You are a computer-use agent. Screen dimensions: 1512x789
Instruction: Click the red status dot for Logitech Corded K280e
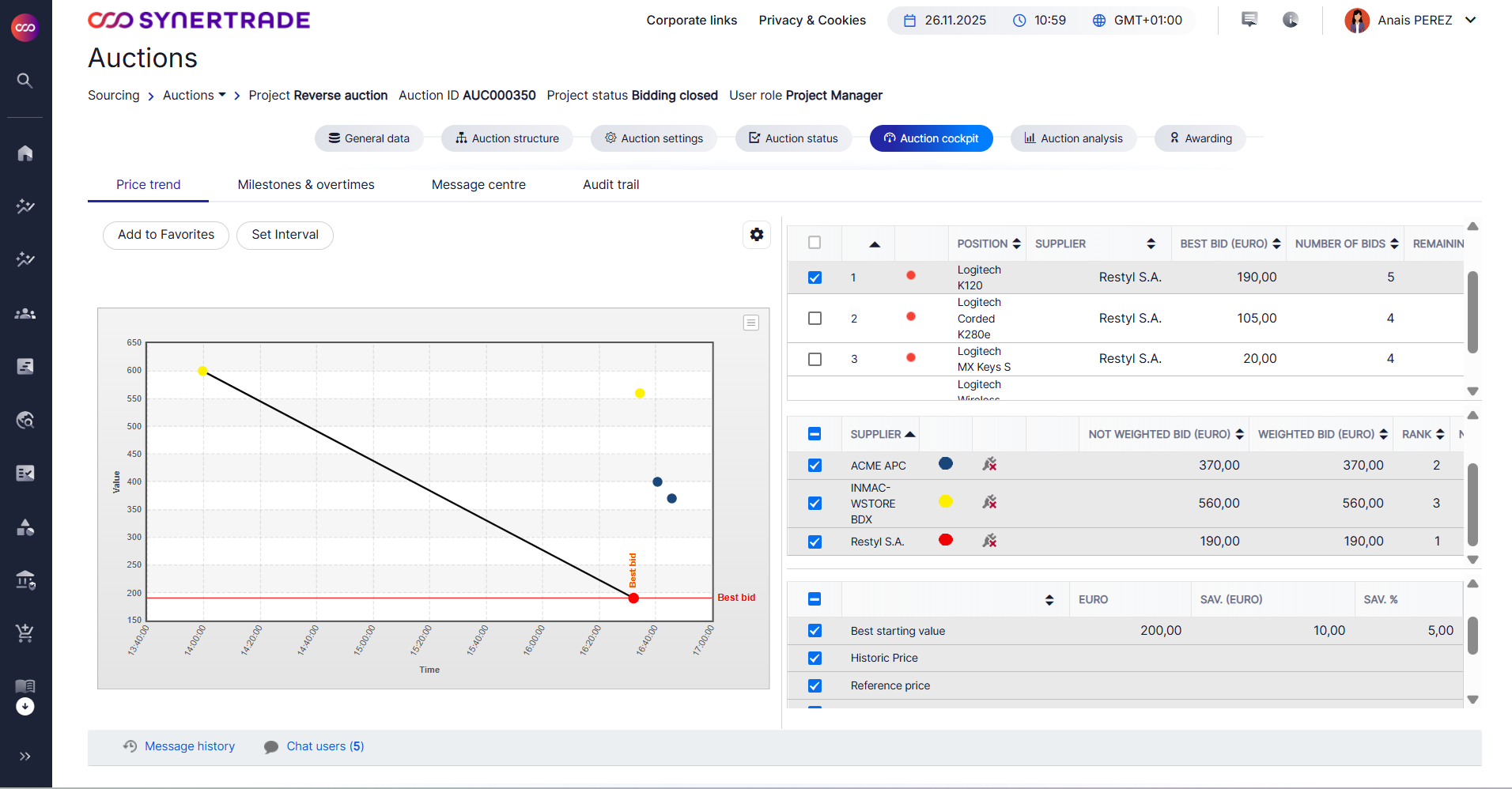point(911,316)
